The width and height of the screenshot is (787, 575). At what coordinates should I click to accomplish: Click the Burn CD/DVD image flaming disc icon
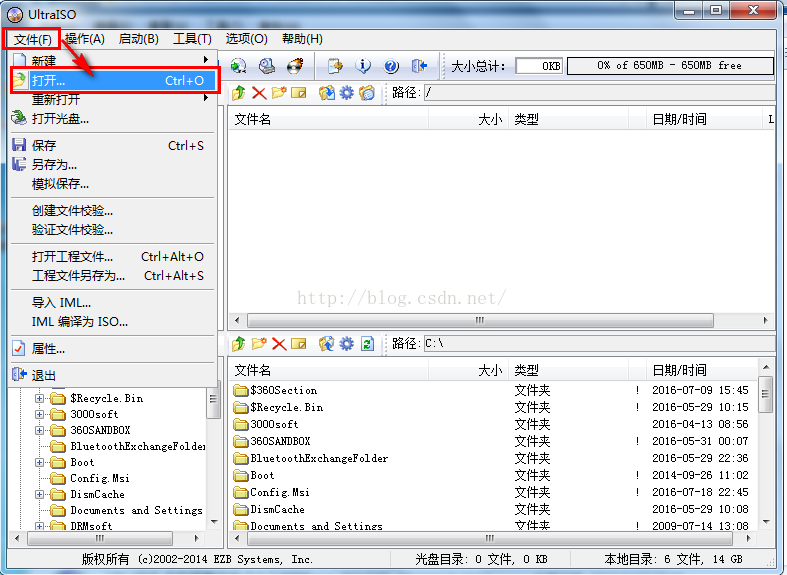tap(295, 66)
